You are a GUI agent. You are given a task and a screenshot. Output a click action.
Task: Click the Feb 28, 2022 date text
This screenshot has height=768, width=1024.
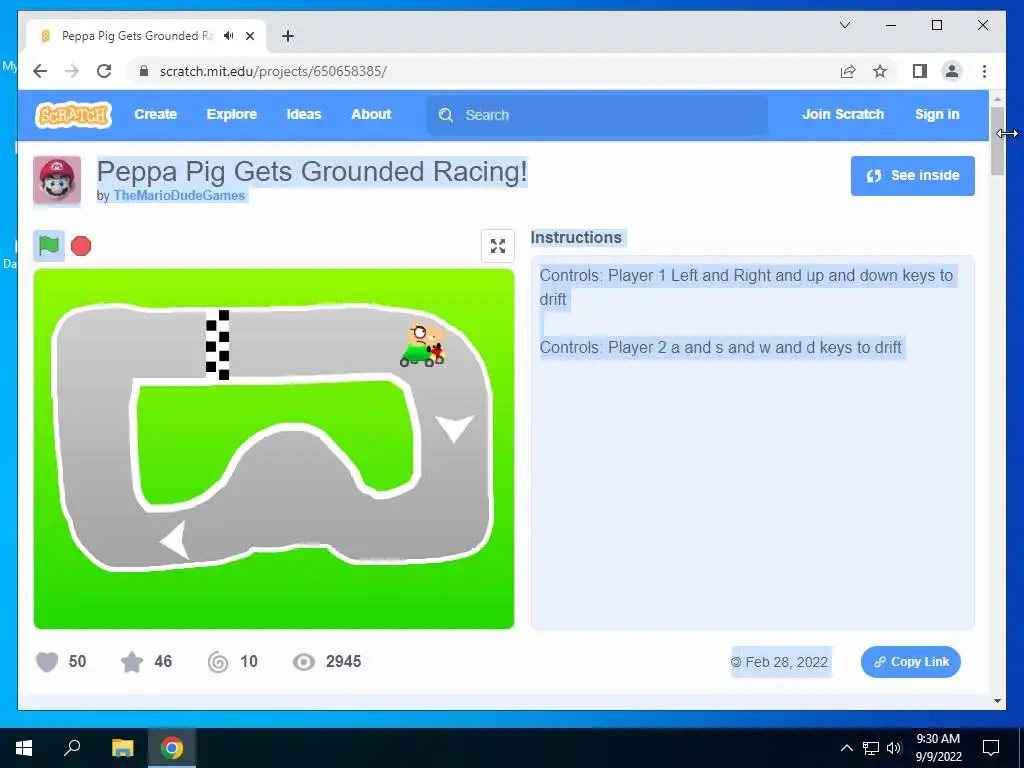pos(786,662)
